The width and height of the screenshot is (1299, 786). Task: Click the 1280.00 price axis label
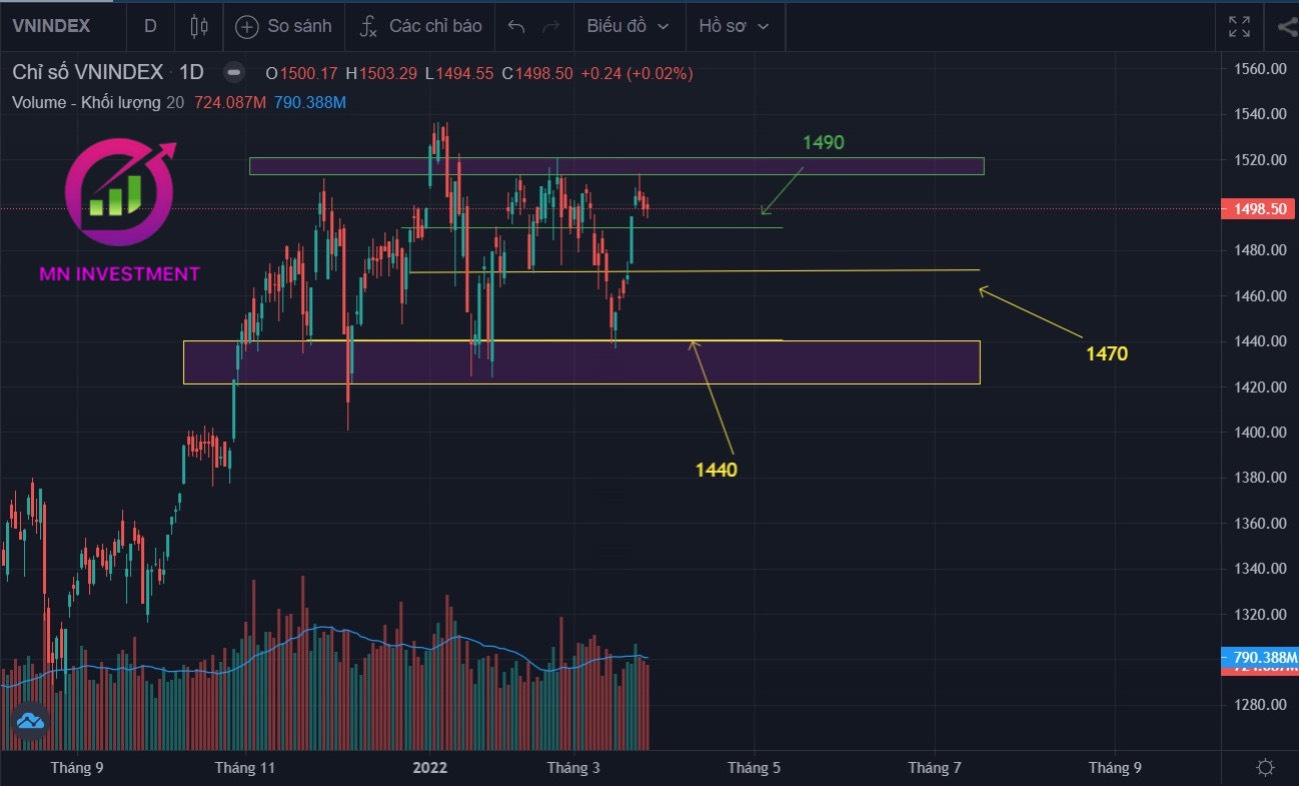pyautogui.click(x=1258, y=704)
